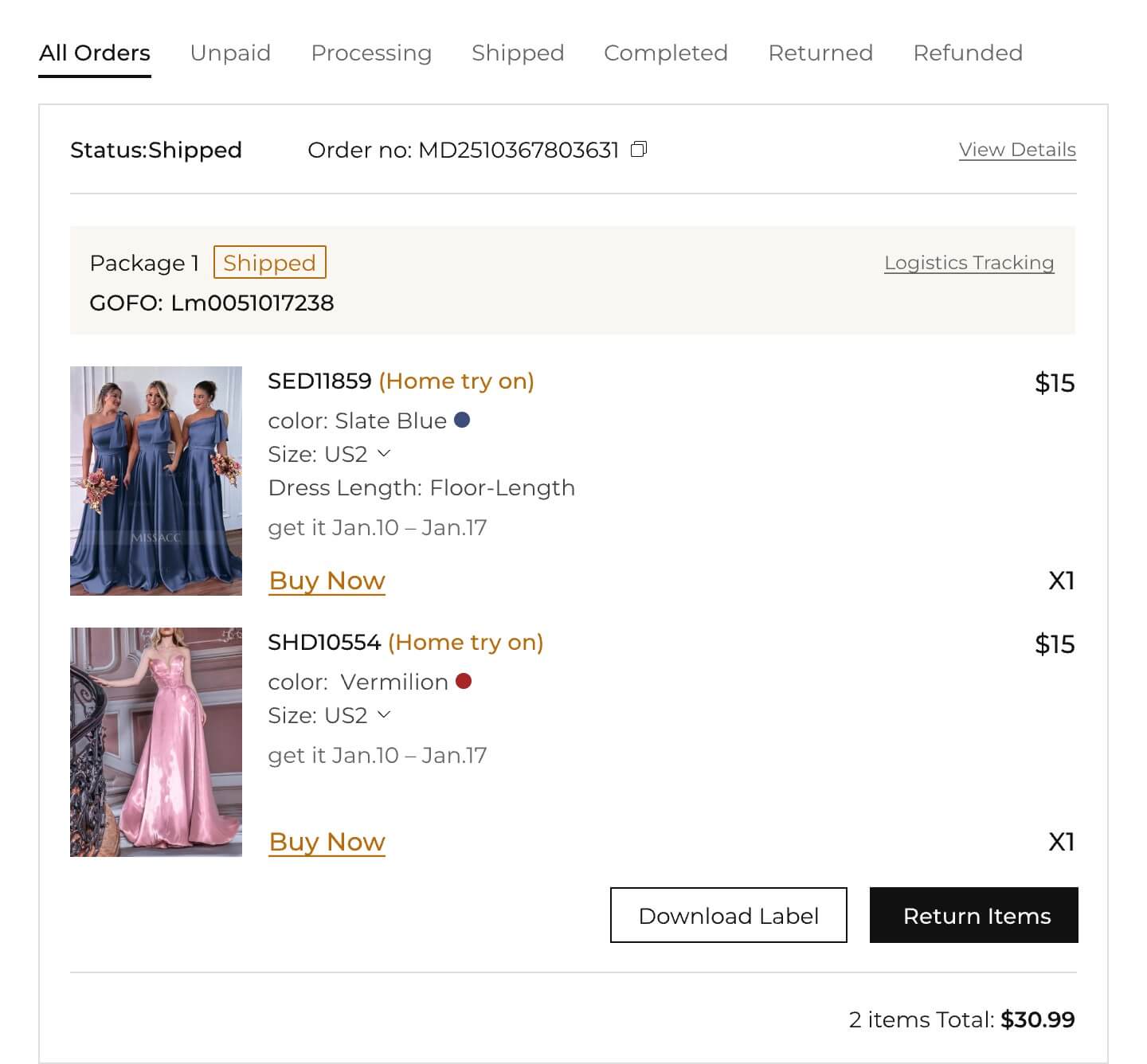Click Buy Now for Vermilion dress
This screenshot has width=1147, height=1064.
(327, 842)
